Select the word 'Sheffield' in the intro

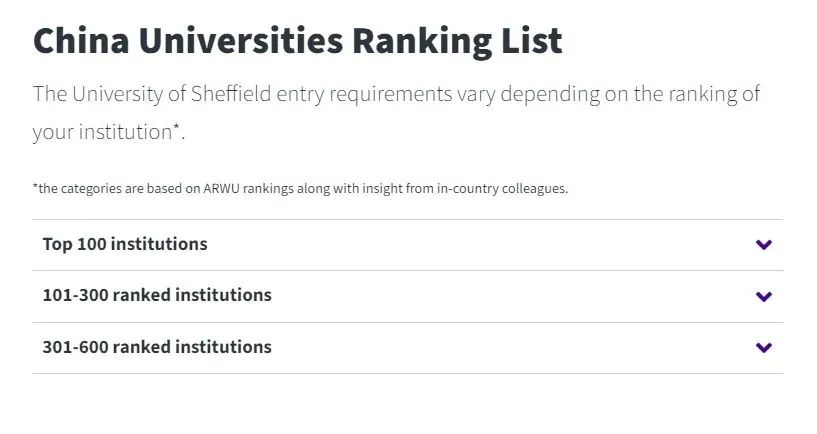pyautogui.click(x=231, y=94)
